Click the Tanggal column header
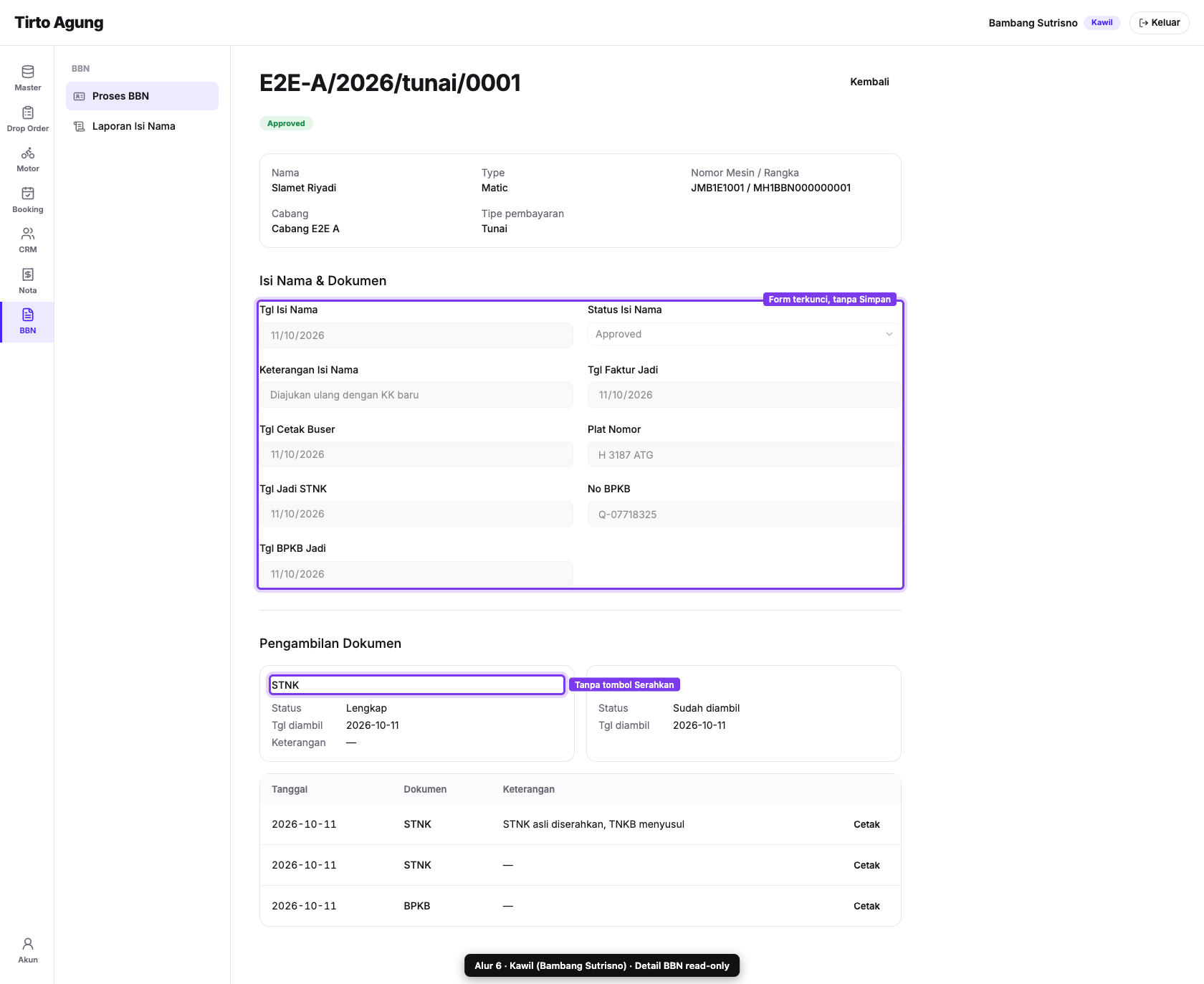The height and width of the screenshot is (984, 1204). (x=290, y=789)
